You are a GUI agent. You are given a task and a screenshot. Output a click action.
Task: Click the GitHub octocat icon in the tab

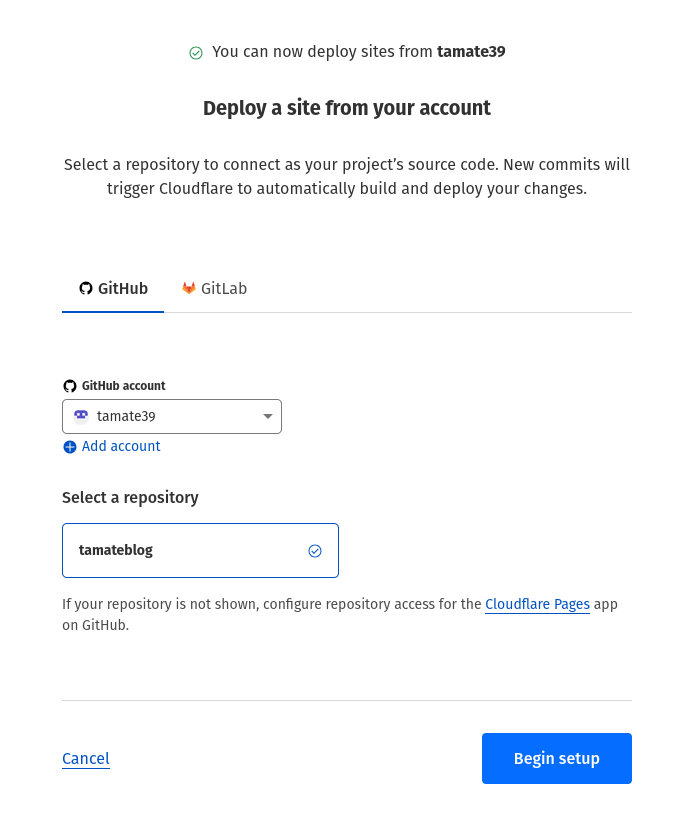(x=86, y=289)
